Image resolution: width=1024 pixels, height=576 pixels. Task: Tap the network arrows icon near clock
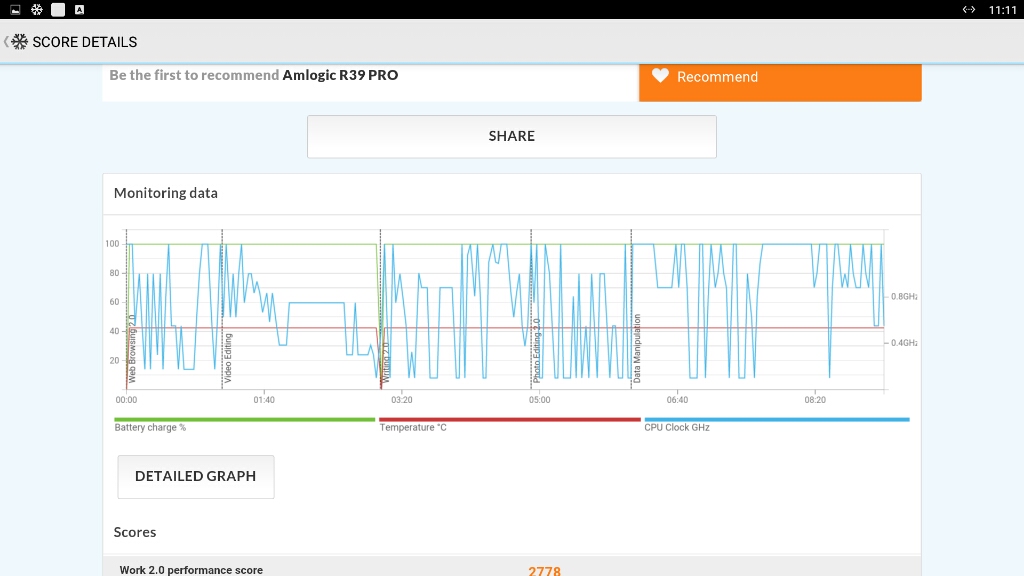(968, 10)
